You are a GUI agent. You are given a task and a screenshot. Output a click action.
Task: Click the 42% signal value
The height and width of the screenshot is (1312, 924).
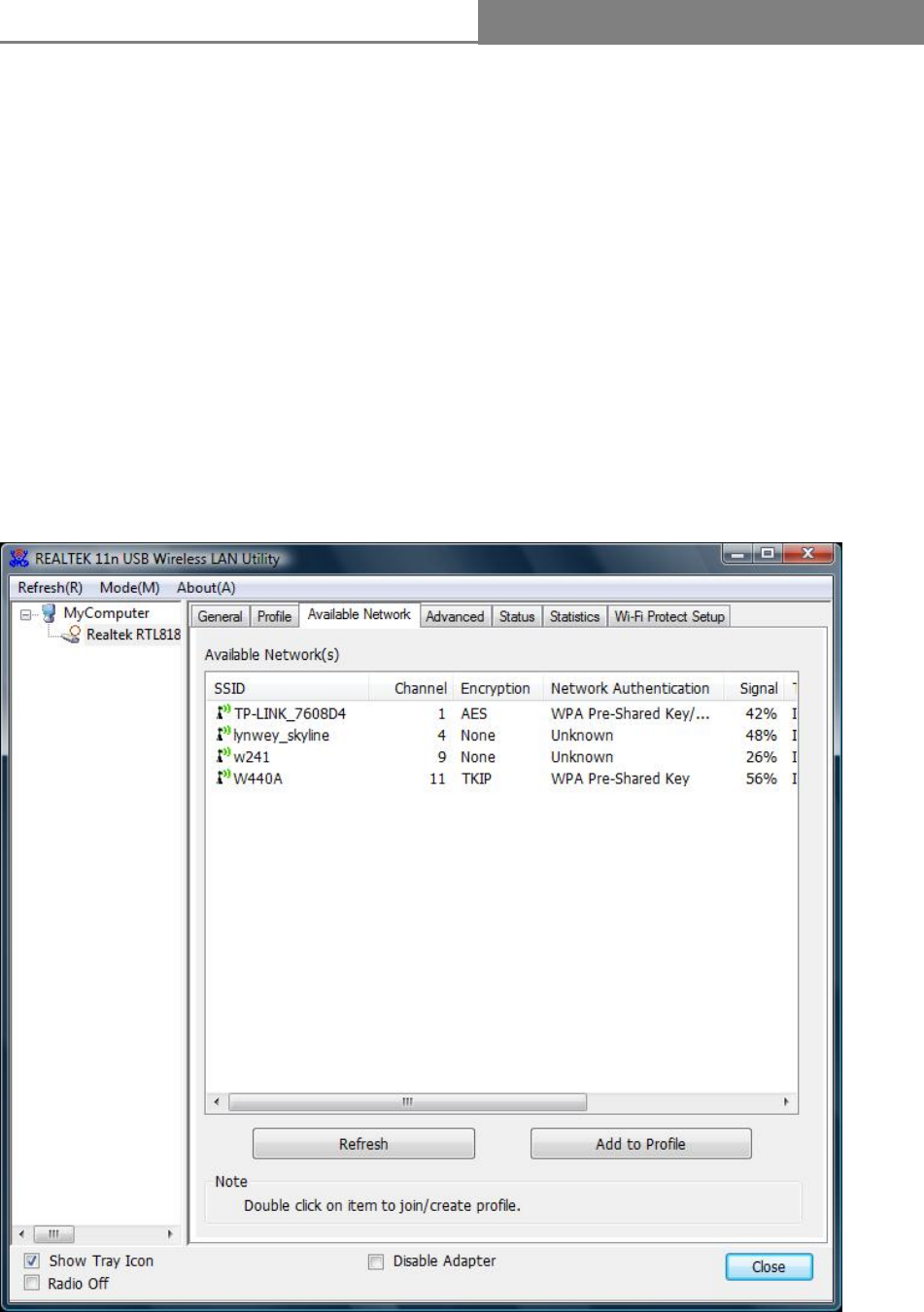[x=761, y=713]
